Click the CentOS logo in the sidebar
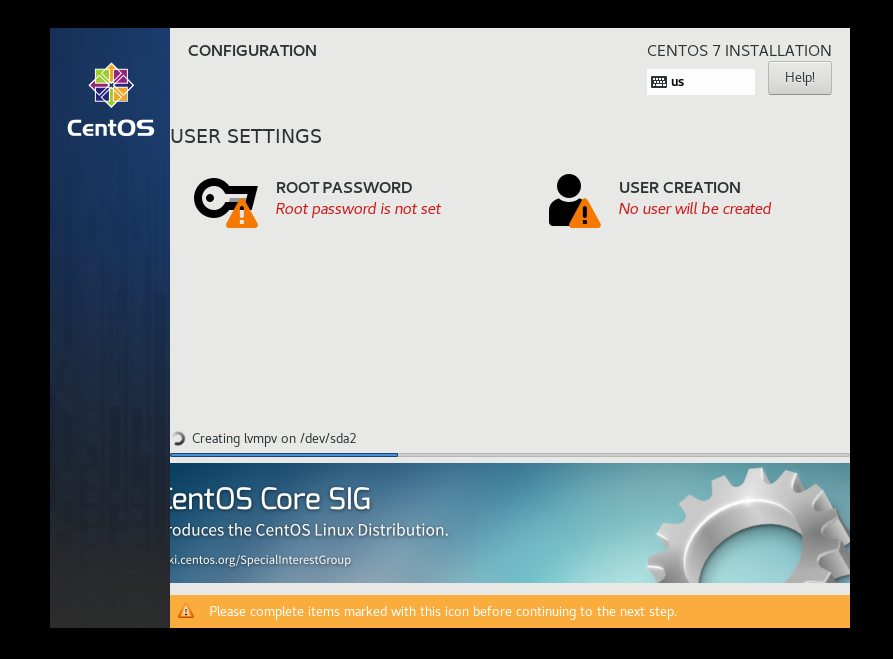 click(x=111, y=100)
